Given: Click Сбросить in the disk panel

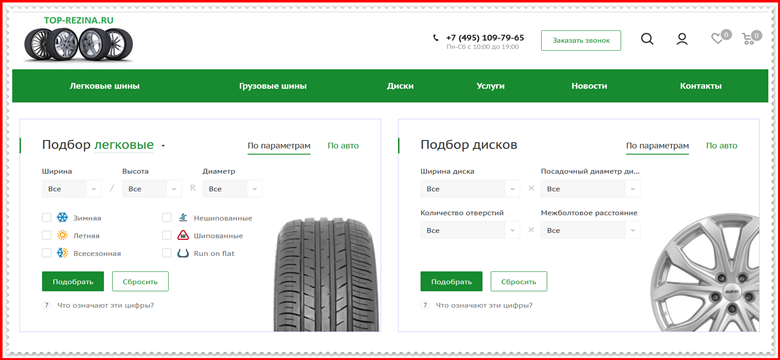Looking at the screenshot, I should pyautogui.click(x=519, y=281).
